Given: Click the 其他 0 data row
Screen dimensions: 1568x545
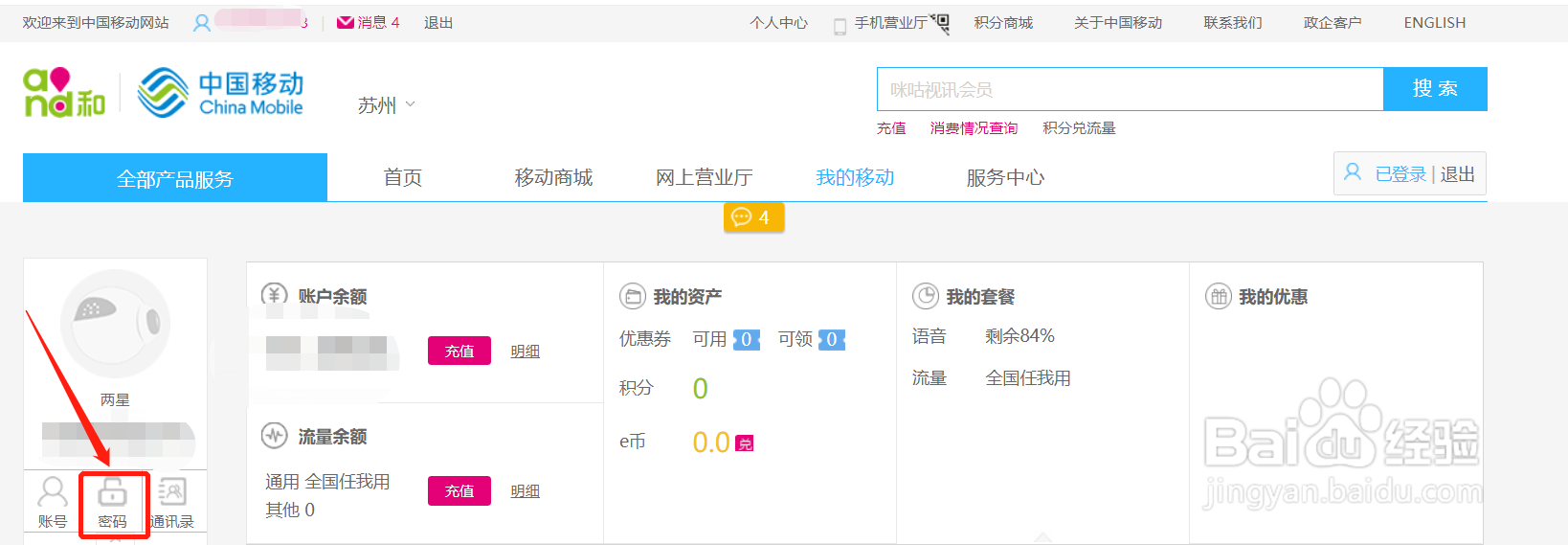Looking at the screenshot, I should coord(290,511).
